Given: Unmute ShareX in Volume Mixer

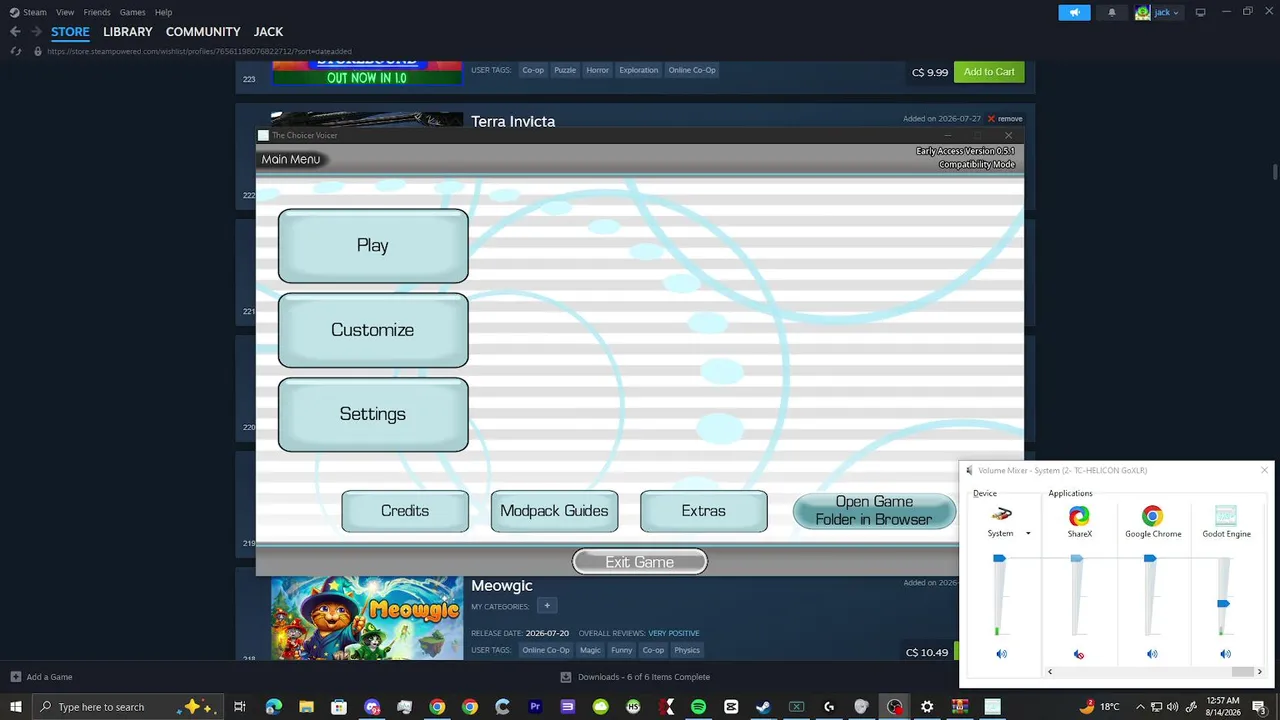Looking at the screenshot, I should tap(1078, 654).
